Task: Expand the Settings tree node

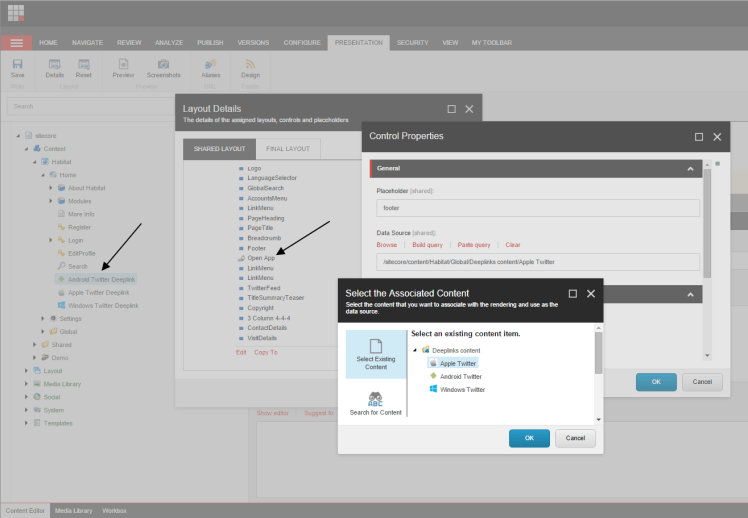Action: [x=42, y=318]
